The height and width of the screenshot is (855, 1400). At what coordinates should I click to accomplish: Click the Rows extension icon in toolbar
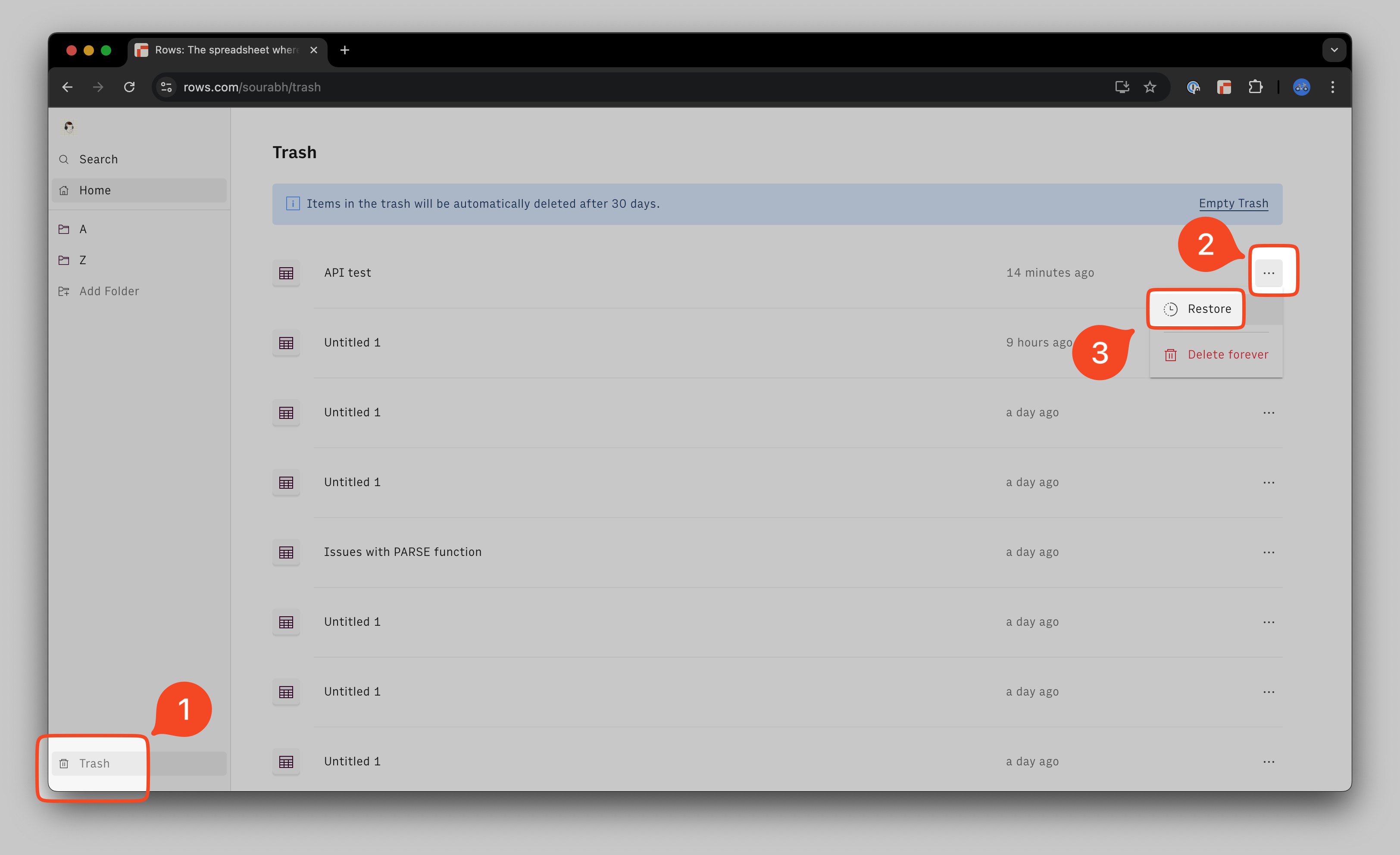point(1224,87)
